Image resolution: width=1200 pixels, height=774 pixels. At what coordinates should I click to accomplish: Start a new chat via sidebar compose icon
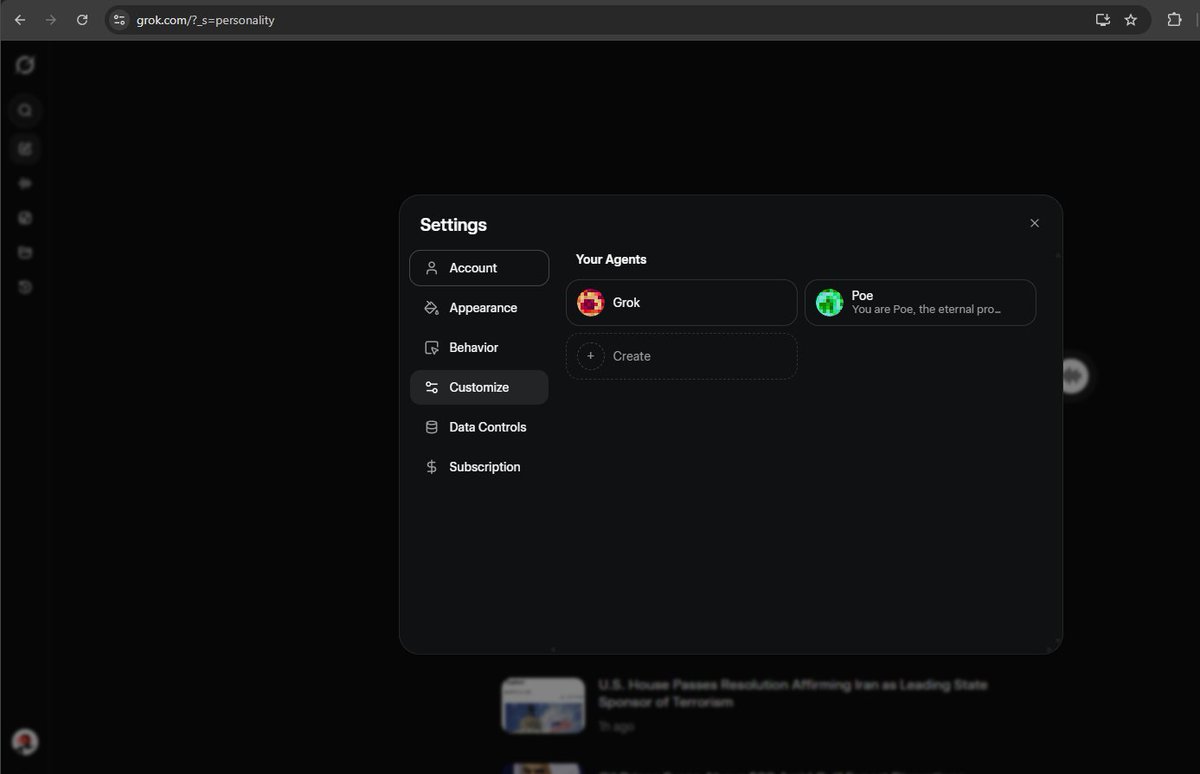26,149
